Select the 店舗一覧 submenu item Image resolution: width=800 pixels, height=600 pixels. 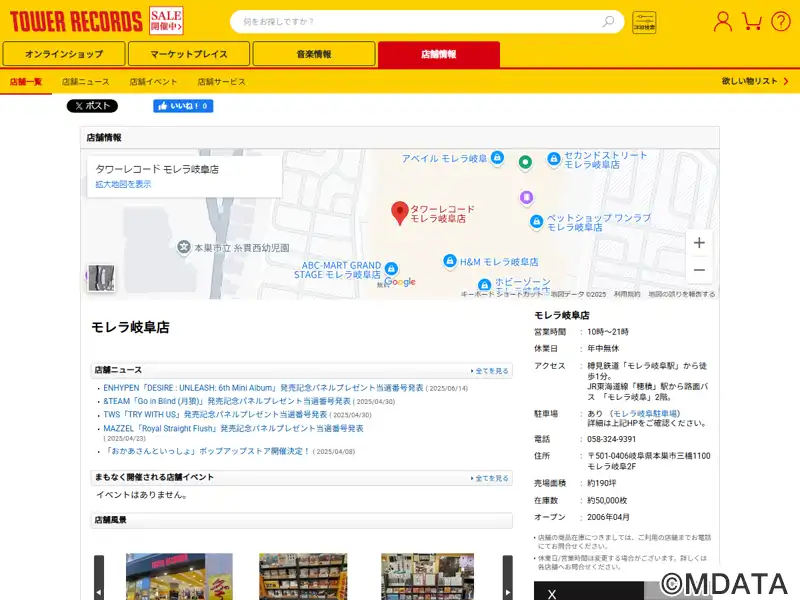(x=26, y=82)
